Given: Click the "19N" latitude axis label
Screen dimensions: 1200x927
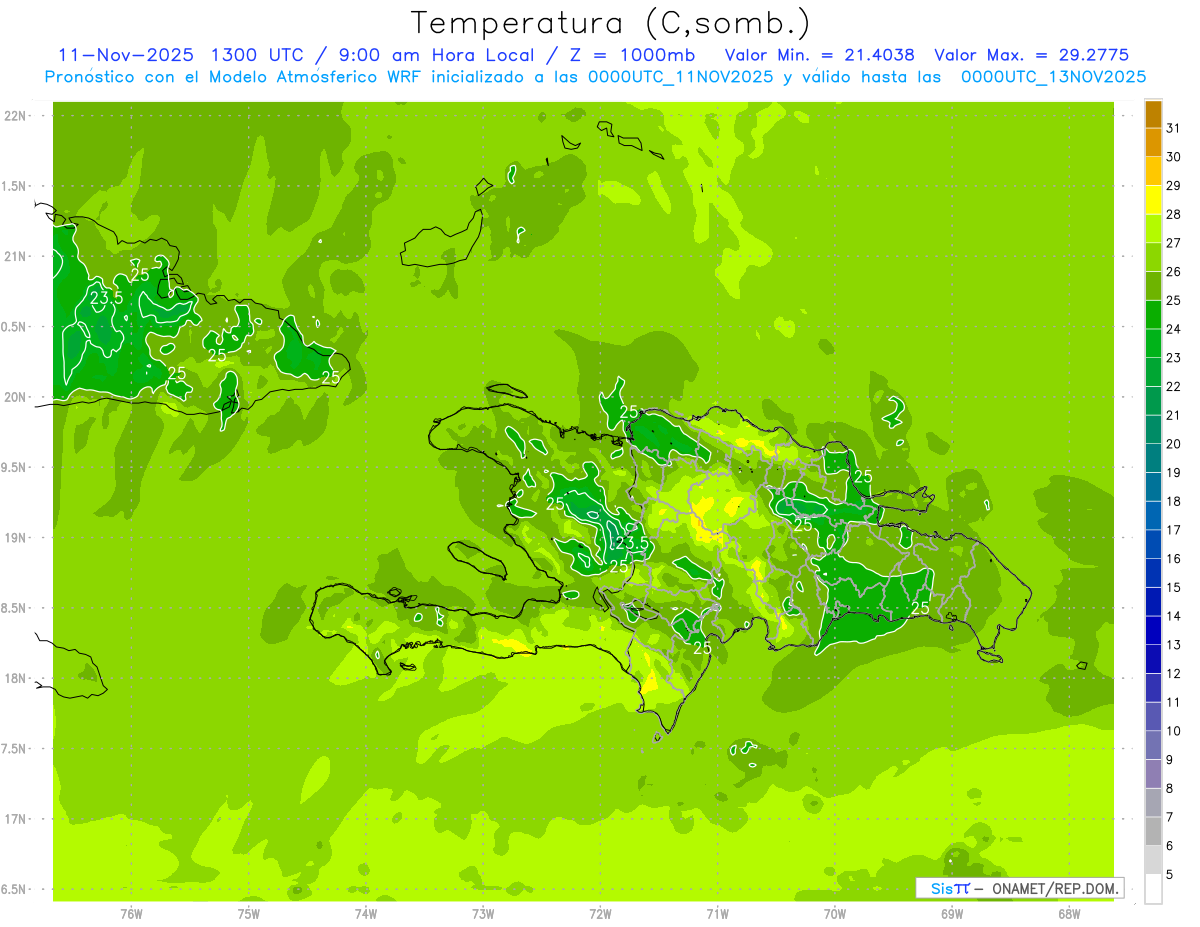Looking at the screenshot, I should coord(16,537).
